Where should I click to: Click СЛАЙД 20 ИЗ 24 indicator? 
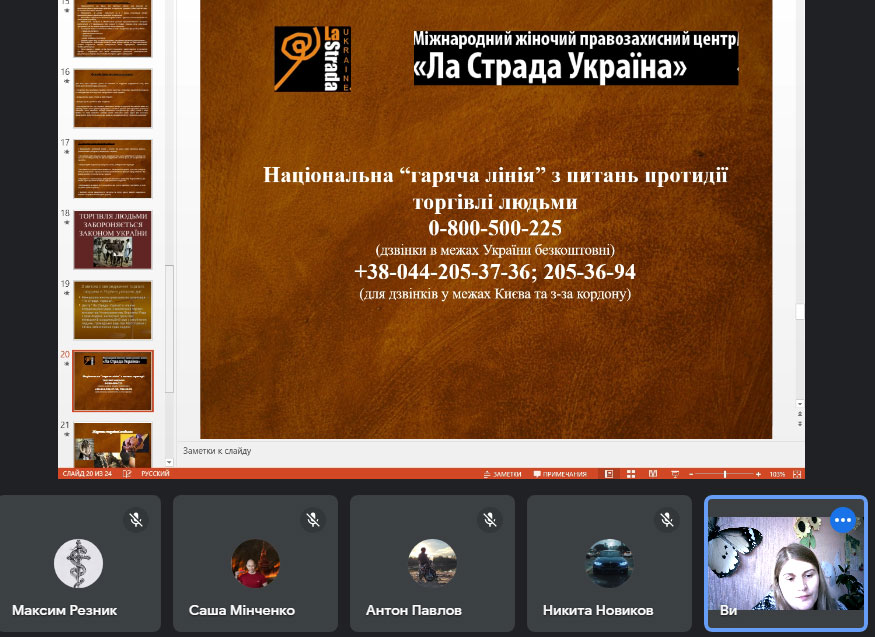click(x=87, y=474)
